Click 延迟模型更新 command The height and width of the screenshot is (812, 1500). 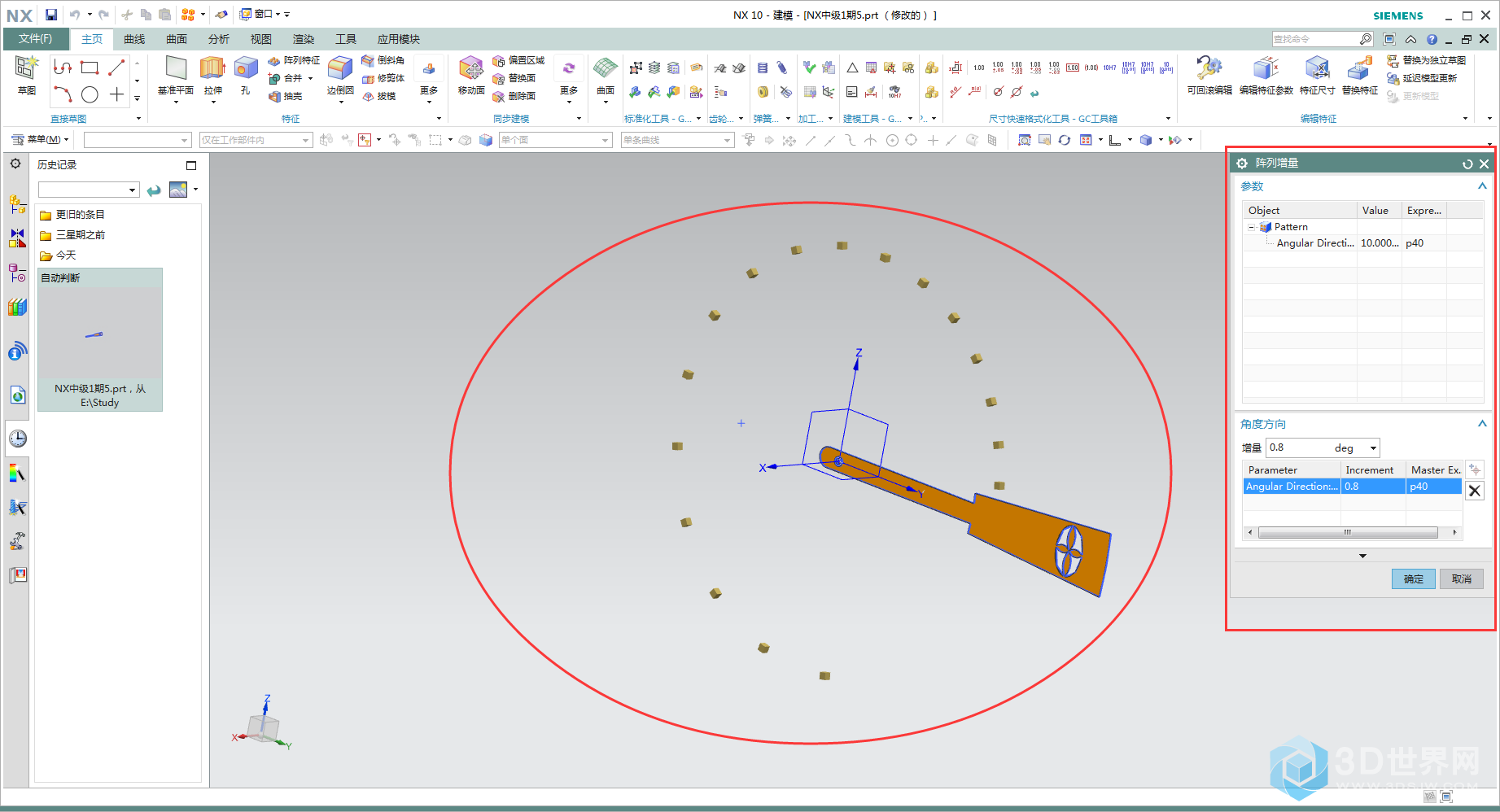coord(1422,79)
